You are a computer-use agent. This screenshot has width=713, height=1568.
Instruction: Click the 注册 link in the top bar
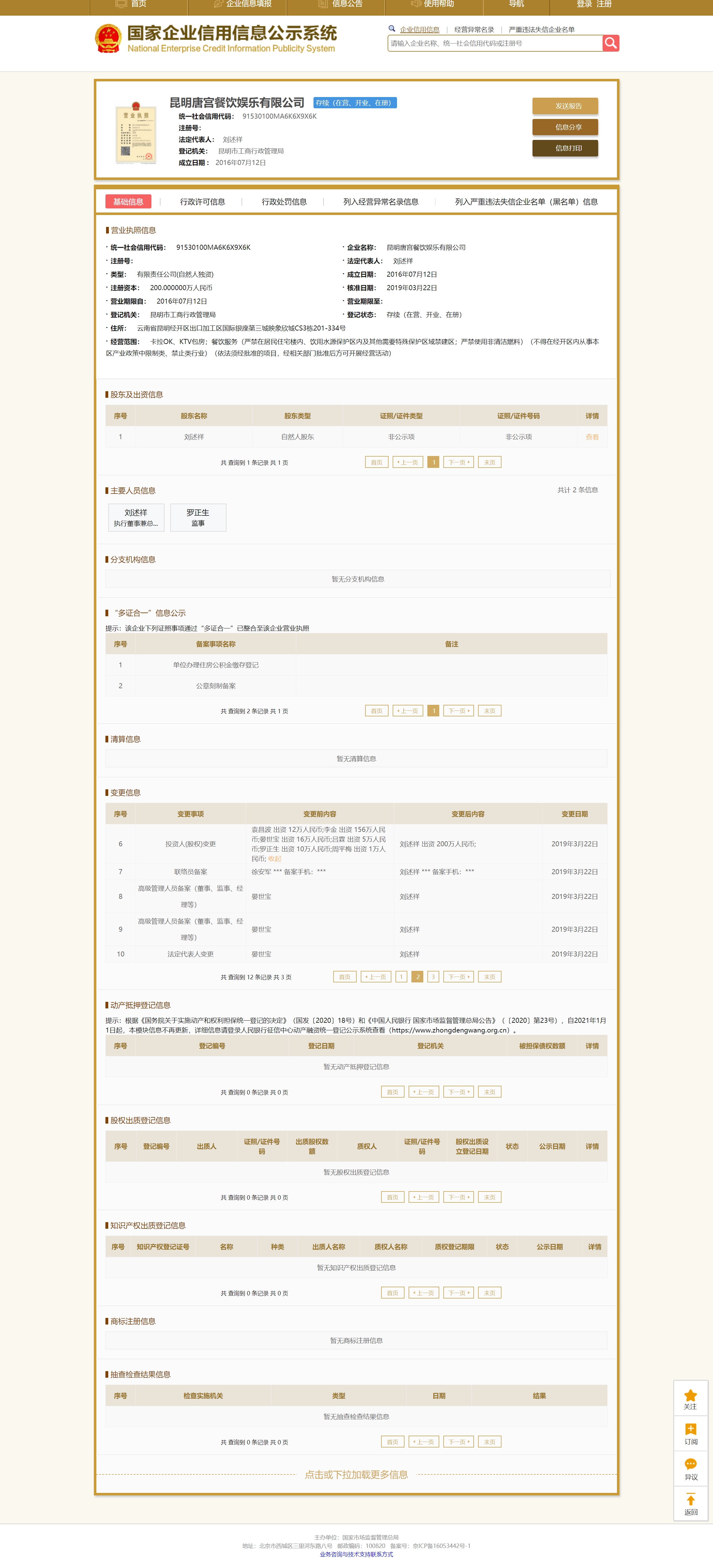[604, 4]
